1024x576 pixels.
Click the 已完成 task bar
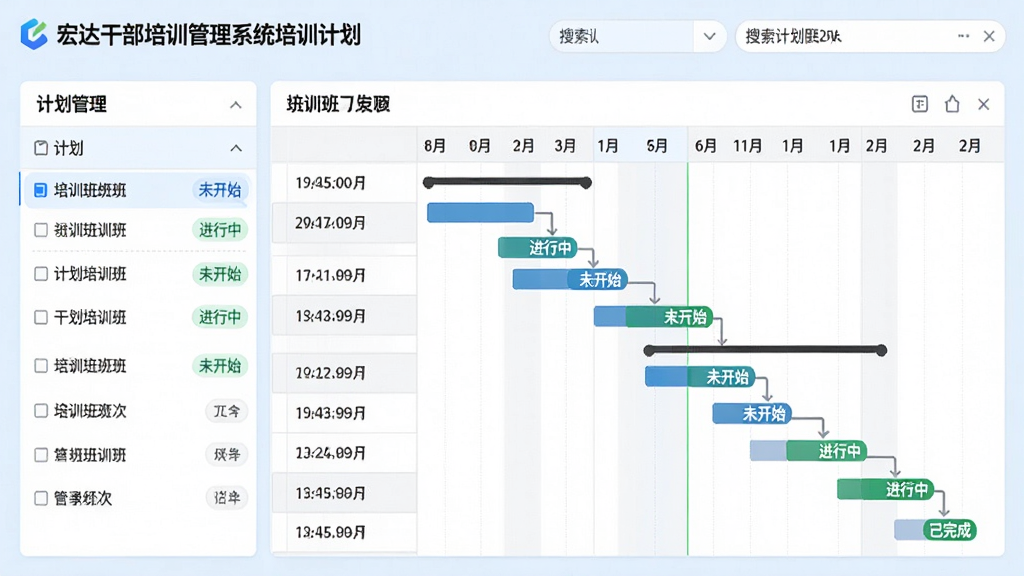pyautogui.click(x=935, y=530)
